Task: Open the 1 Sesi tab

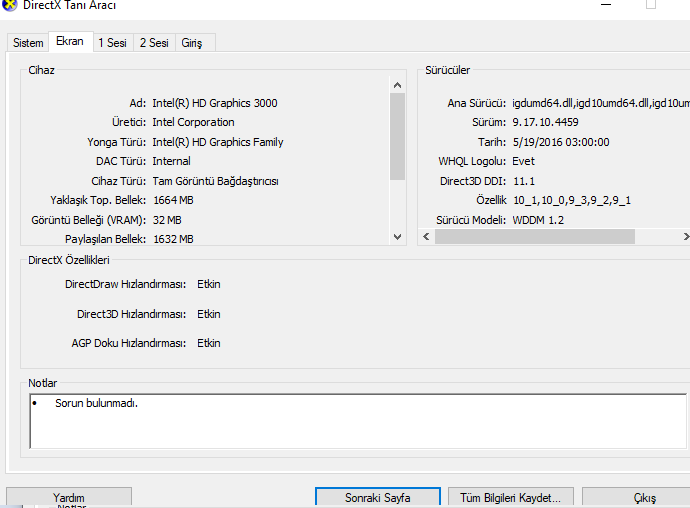Action: click(113, 43)
